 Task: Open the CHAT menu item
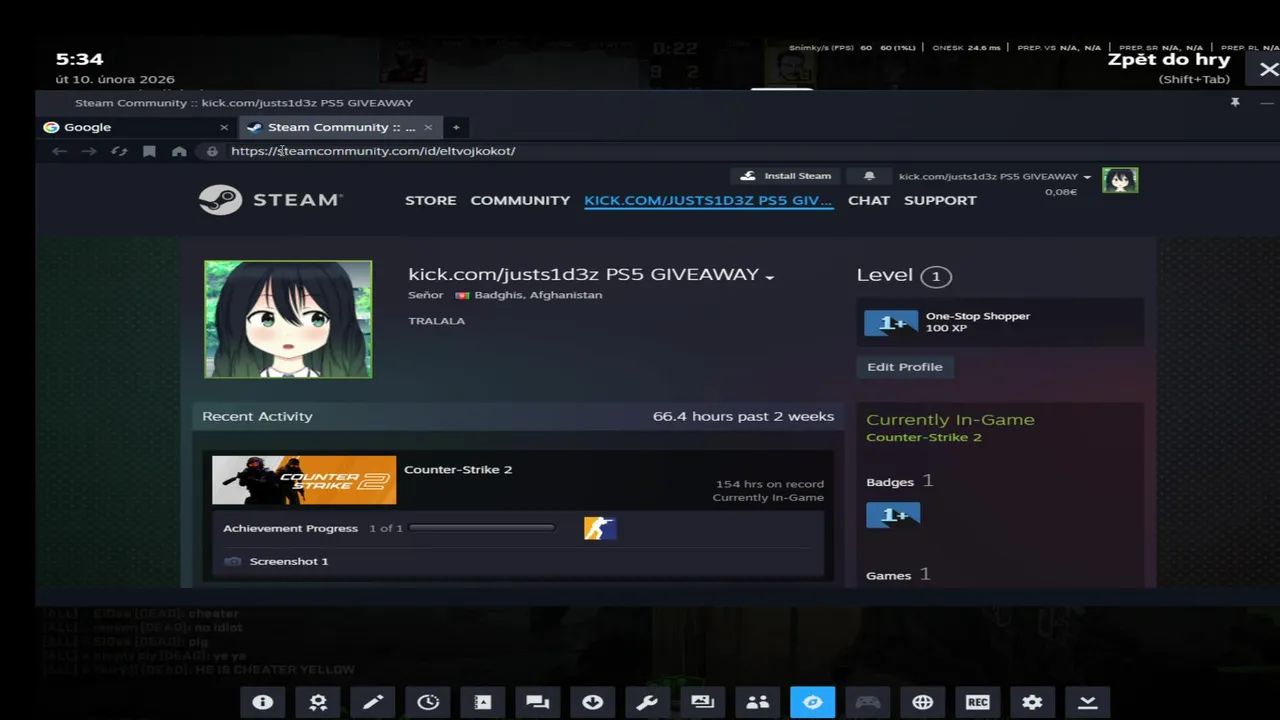(x=869, y=200)
